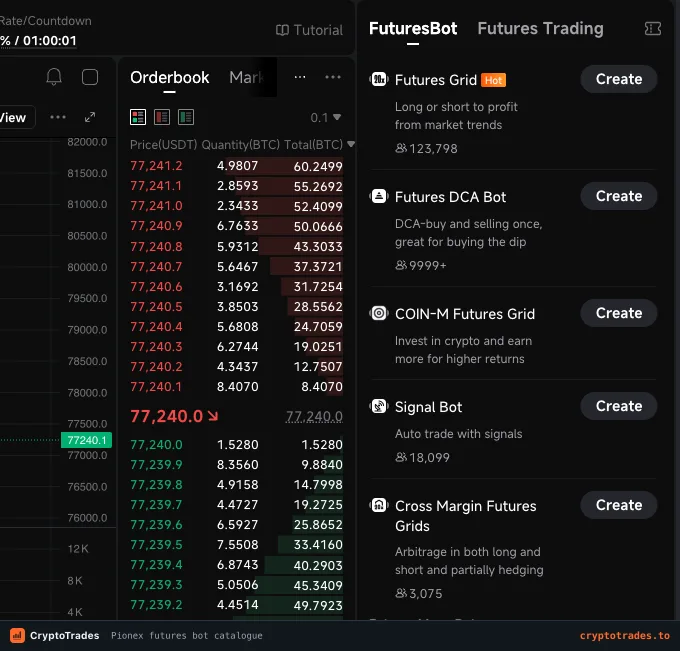Select bid price 77,239.4
Viewport: 680px width, 651px height.
156,565
